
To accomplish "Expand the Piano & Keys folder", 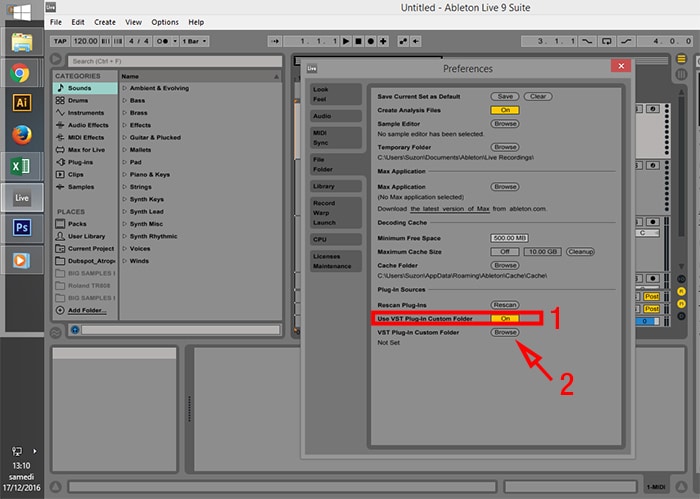I will pos(125,175).
